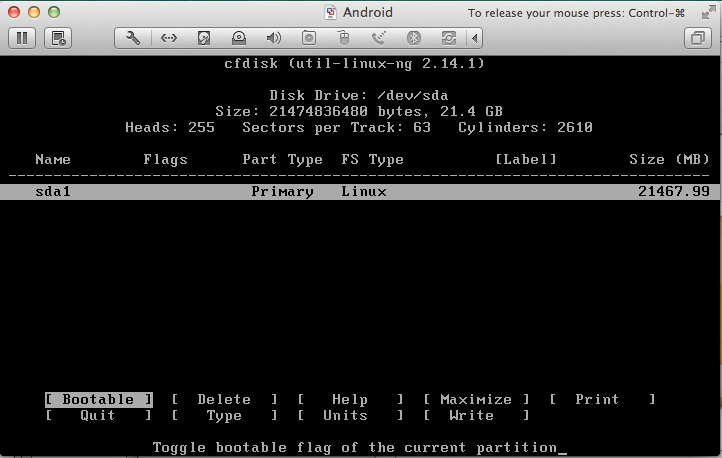
Task: Click the sound speaker icon
Action: click(274, 38)
